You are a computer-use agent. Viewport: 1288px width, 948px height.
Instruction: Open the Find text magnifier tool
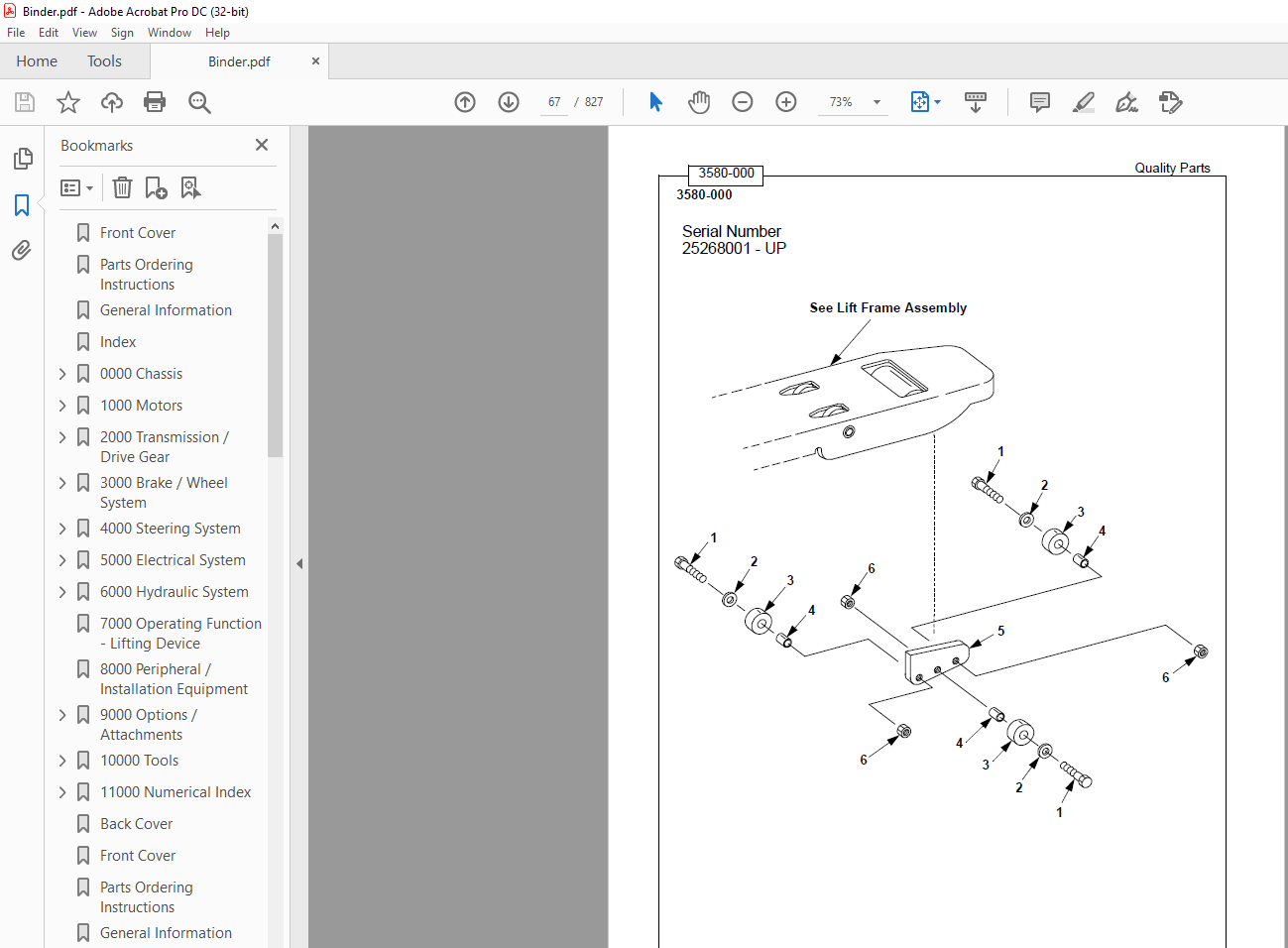click(x=199, y=102)
